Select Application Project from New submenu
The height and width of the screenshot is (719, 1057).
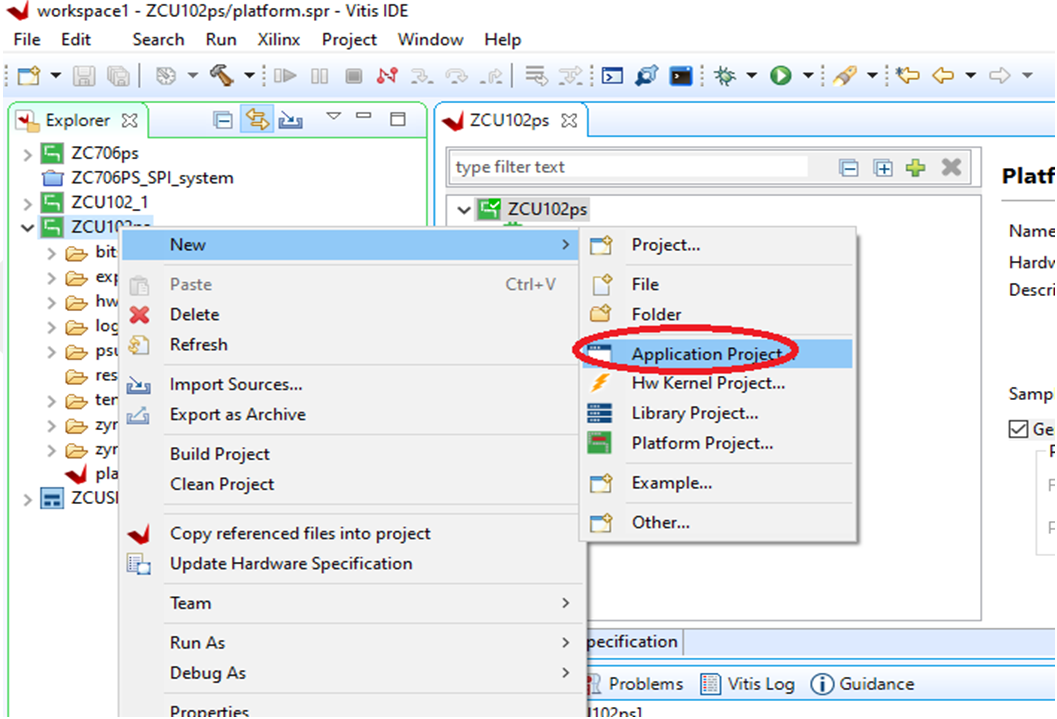click(706, 354)
